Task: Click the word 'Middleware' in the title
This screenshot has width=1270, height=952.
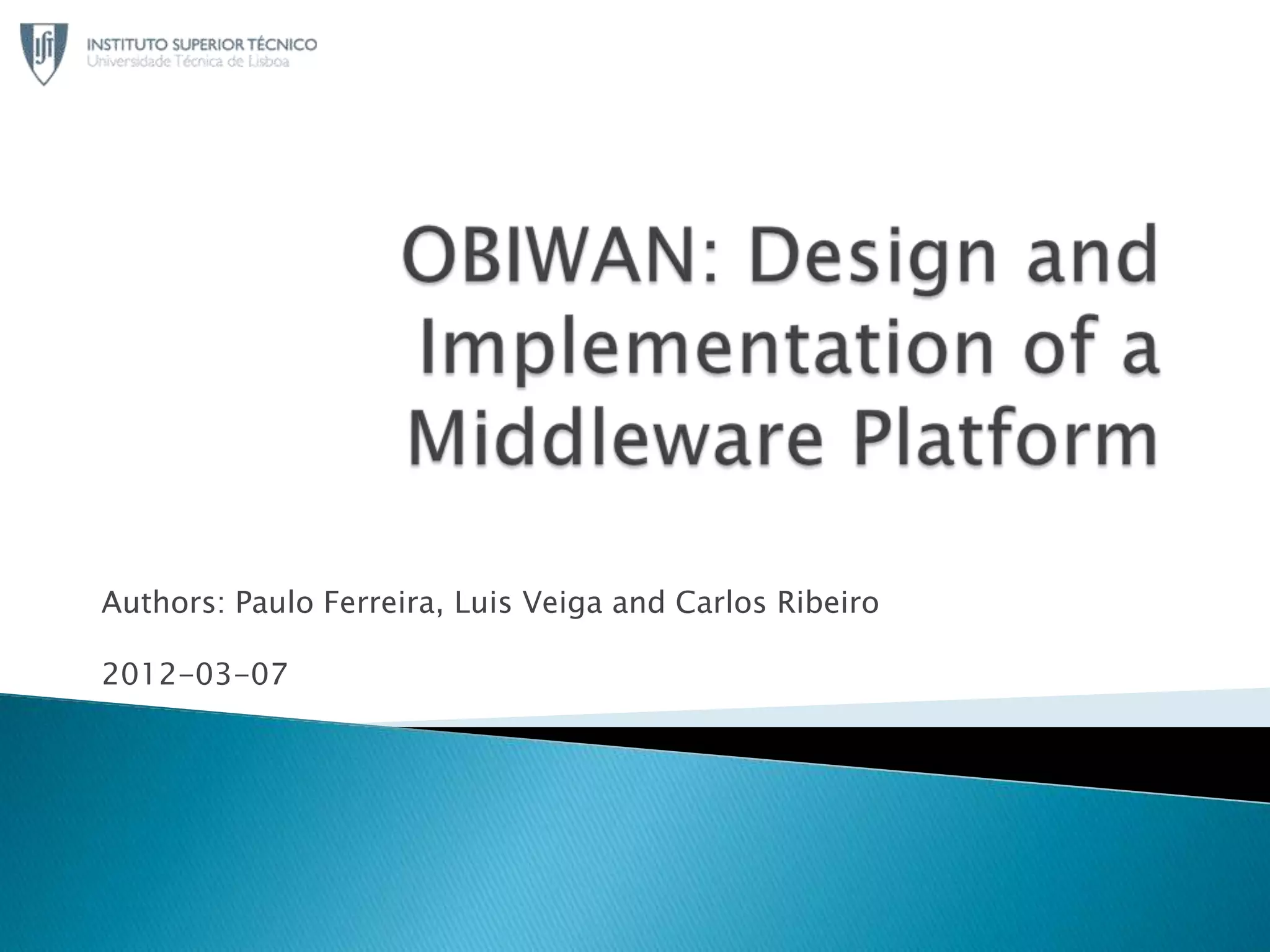Action: coord(615,438)
